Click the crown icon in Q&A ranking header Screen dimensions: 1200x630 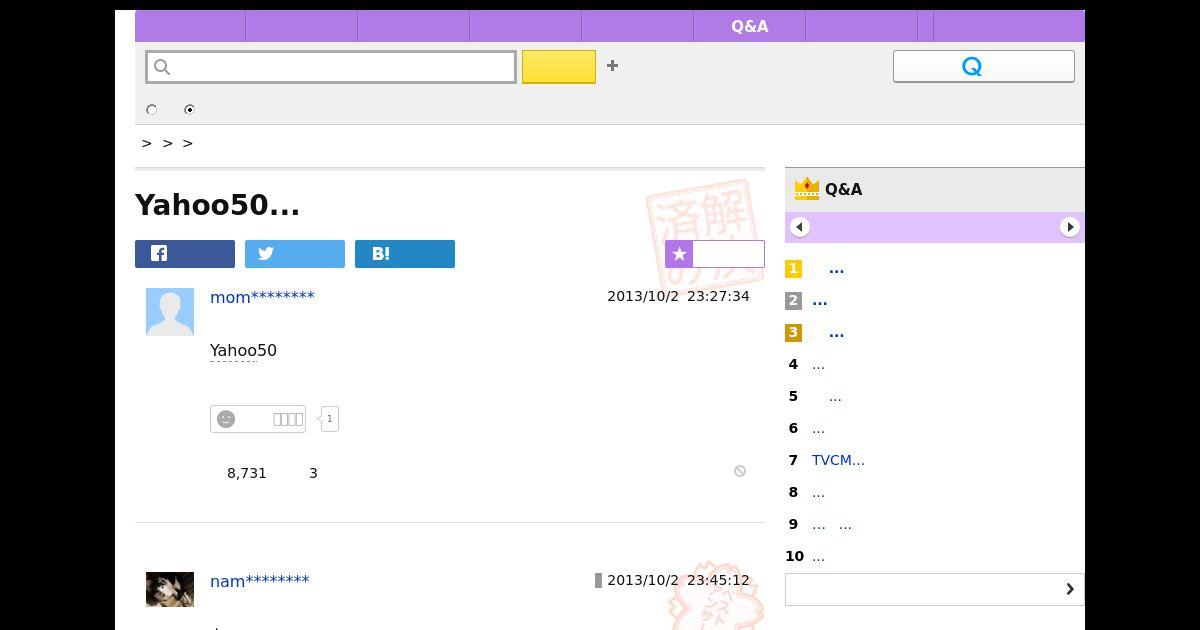806,188
